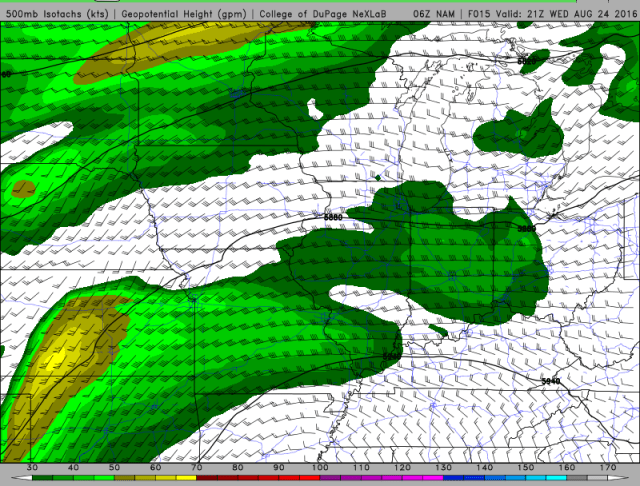Screen dimensions: 640x486
Task: Click the "120" color scale value
Action: (x=402, y=468)
